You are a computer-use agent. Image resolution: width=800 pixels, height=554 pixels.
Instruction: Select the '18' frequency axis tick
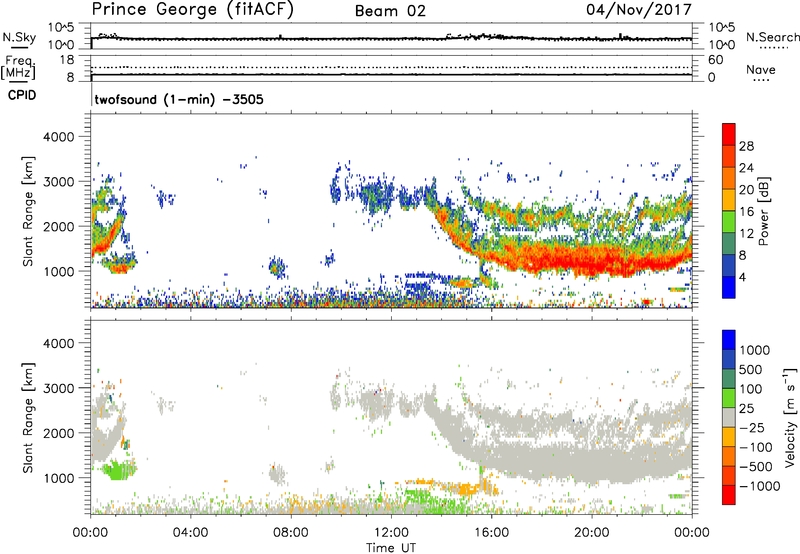pos(66,60)
